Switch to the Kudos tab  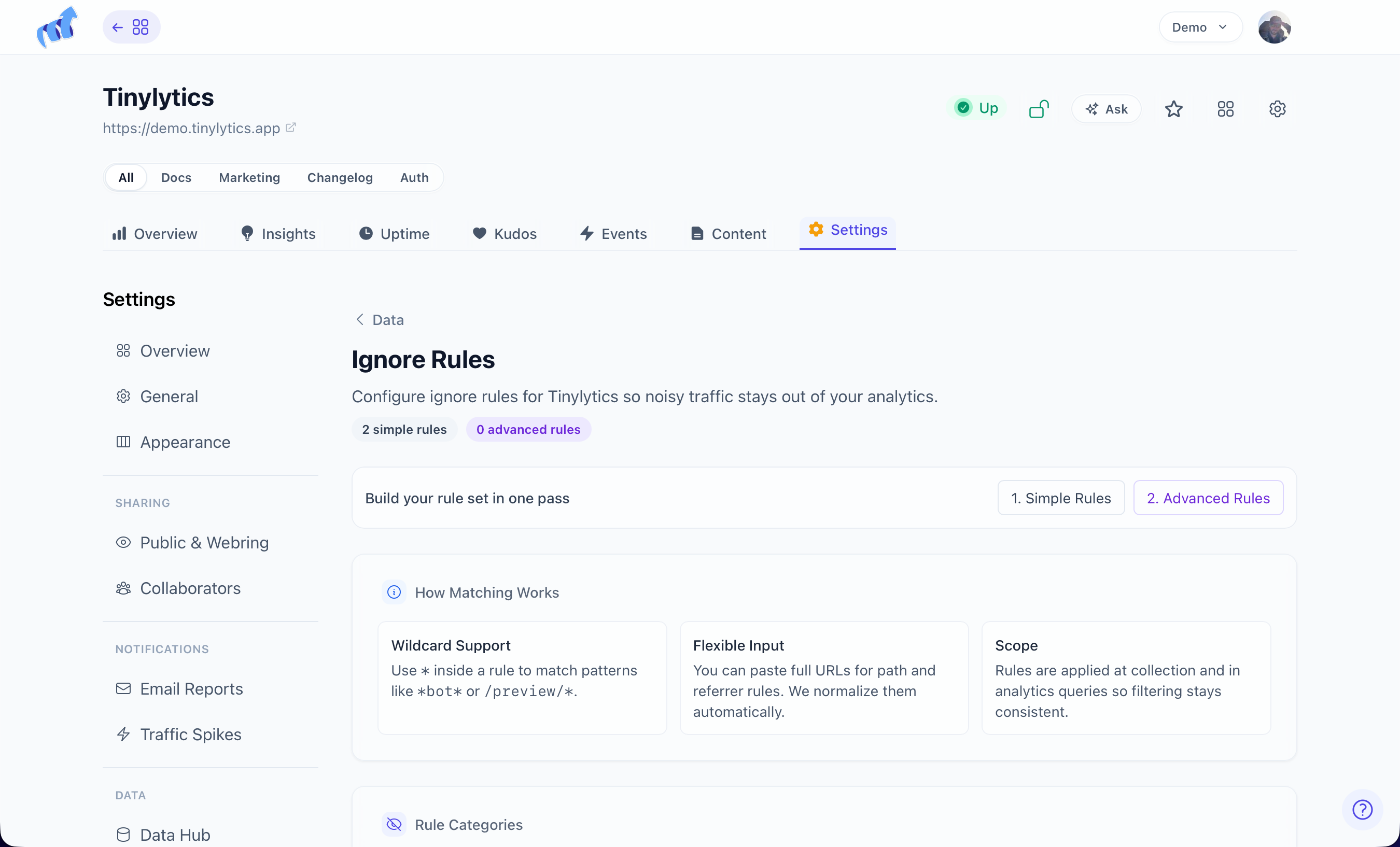click(505, 234)
